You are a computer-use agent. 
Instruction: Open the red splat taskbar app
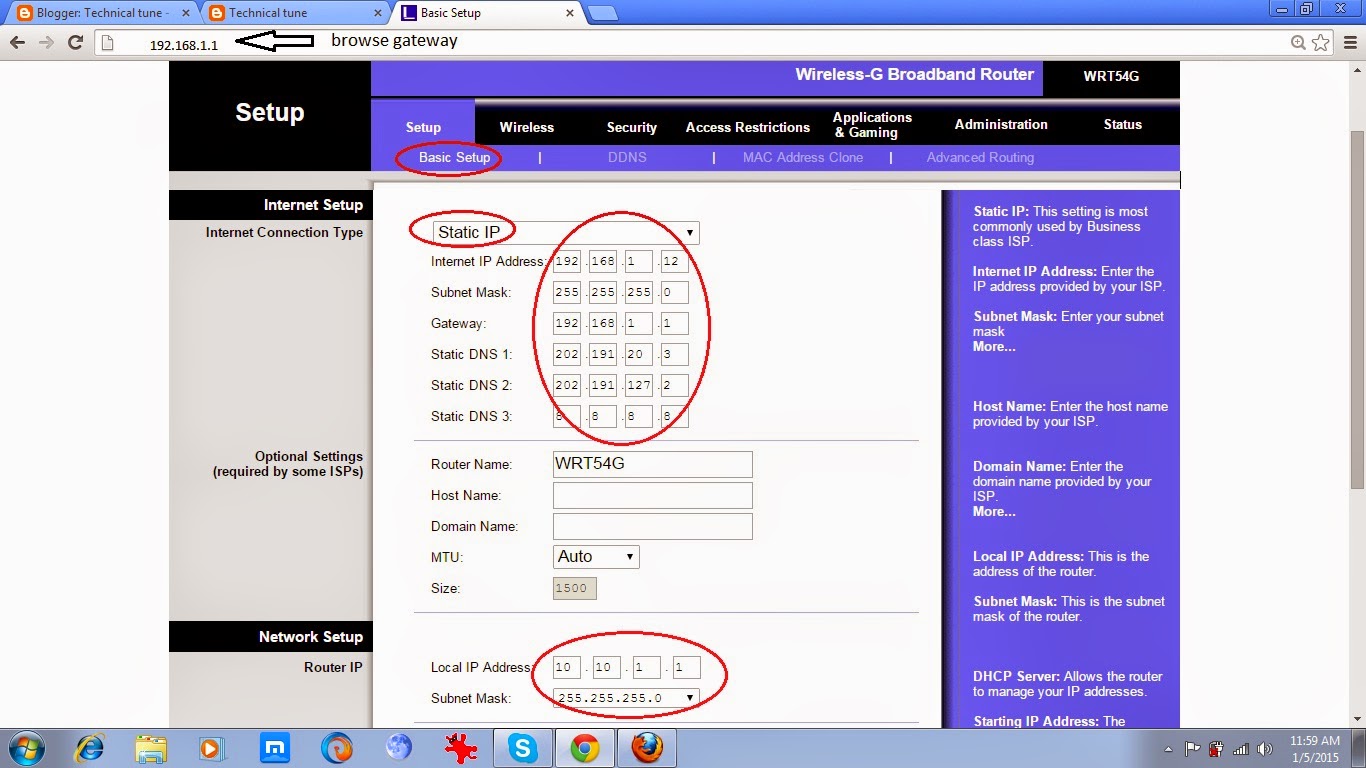pyautogui.click(x=461, y=748)
